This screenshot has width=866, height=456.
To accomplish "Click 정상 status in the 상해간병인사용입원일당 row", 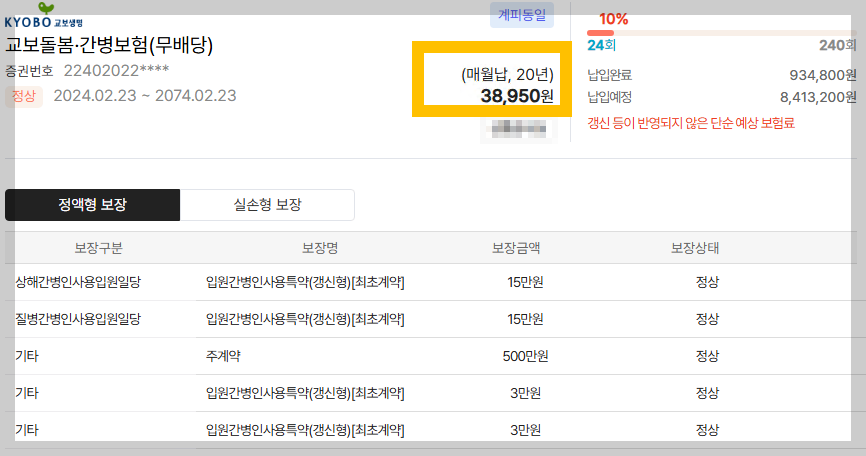I will [x=707, y=282].
